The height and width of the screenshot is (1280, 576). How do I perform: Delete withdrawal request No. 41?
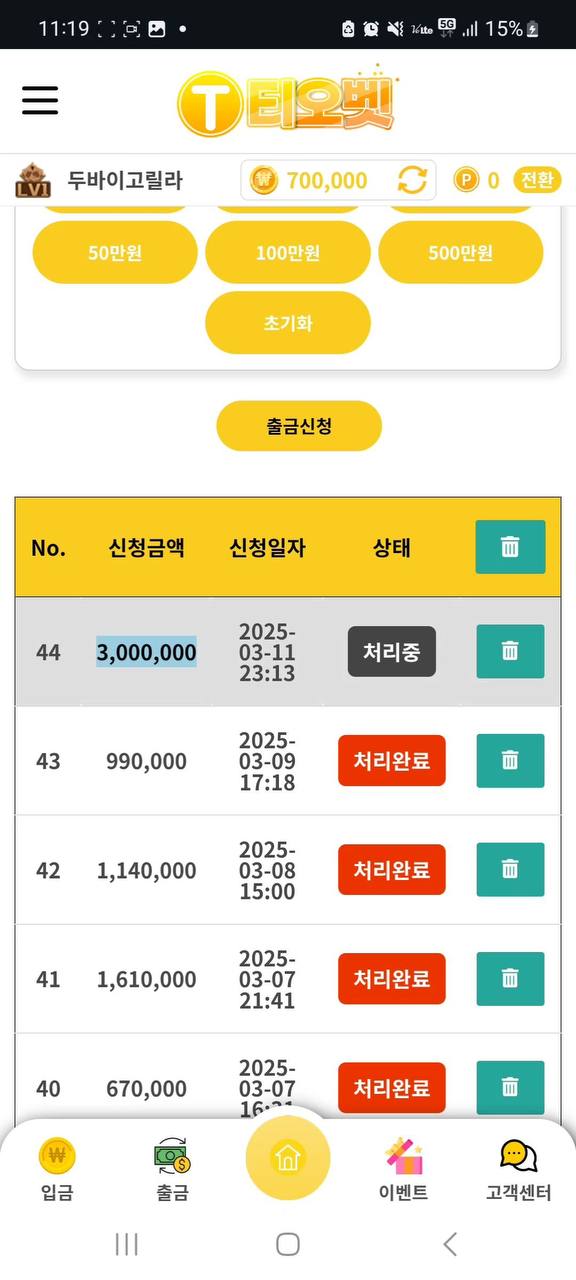pos(510,979)
